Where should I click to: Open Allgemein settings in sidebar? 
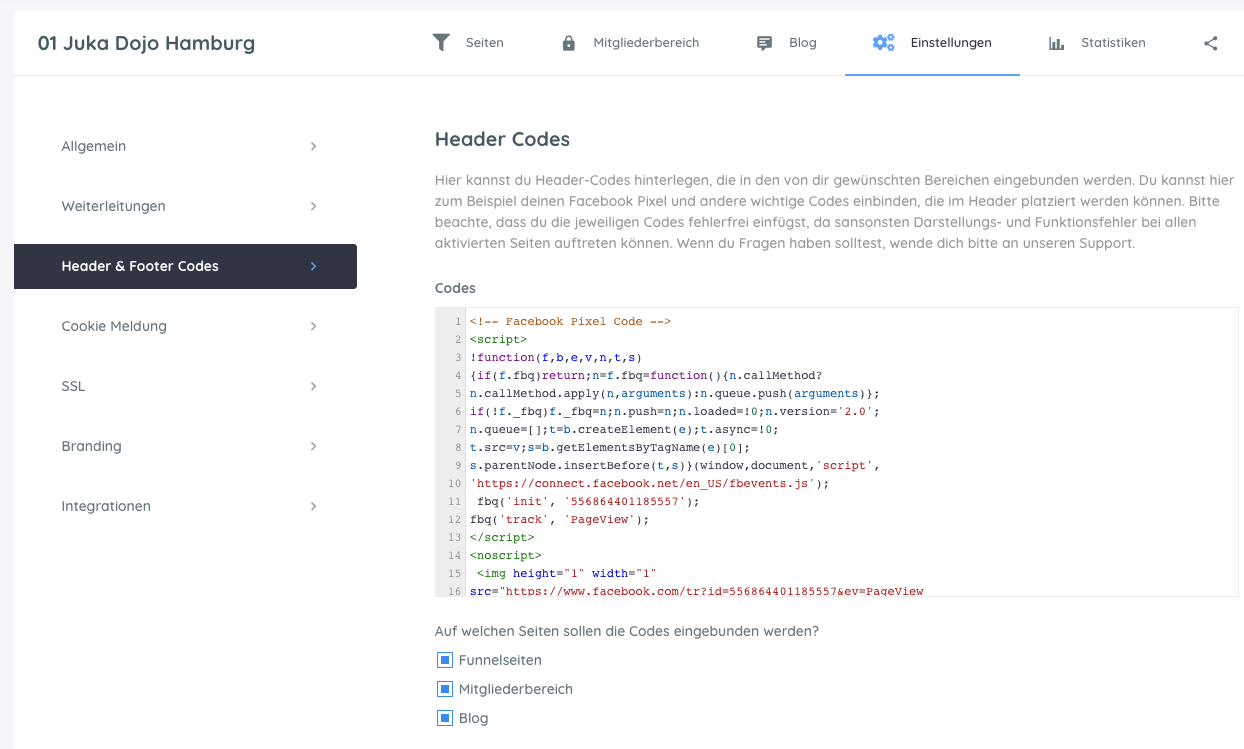pyautogui.click(x=185, y=146)
